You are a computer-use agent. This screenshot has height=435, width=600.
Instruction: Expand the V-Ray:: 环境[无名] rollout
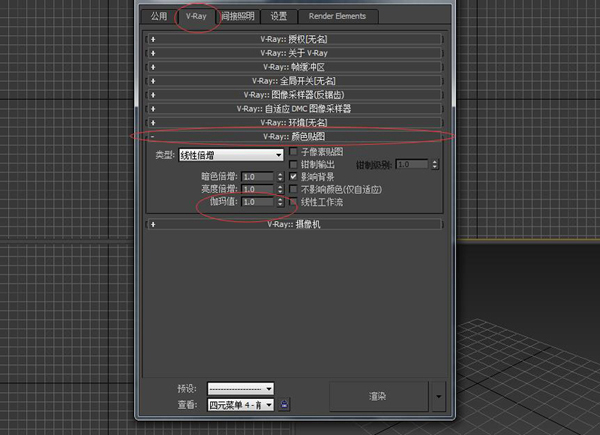tap(294, 122)
